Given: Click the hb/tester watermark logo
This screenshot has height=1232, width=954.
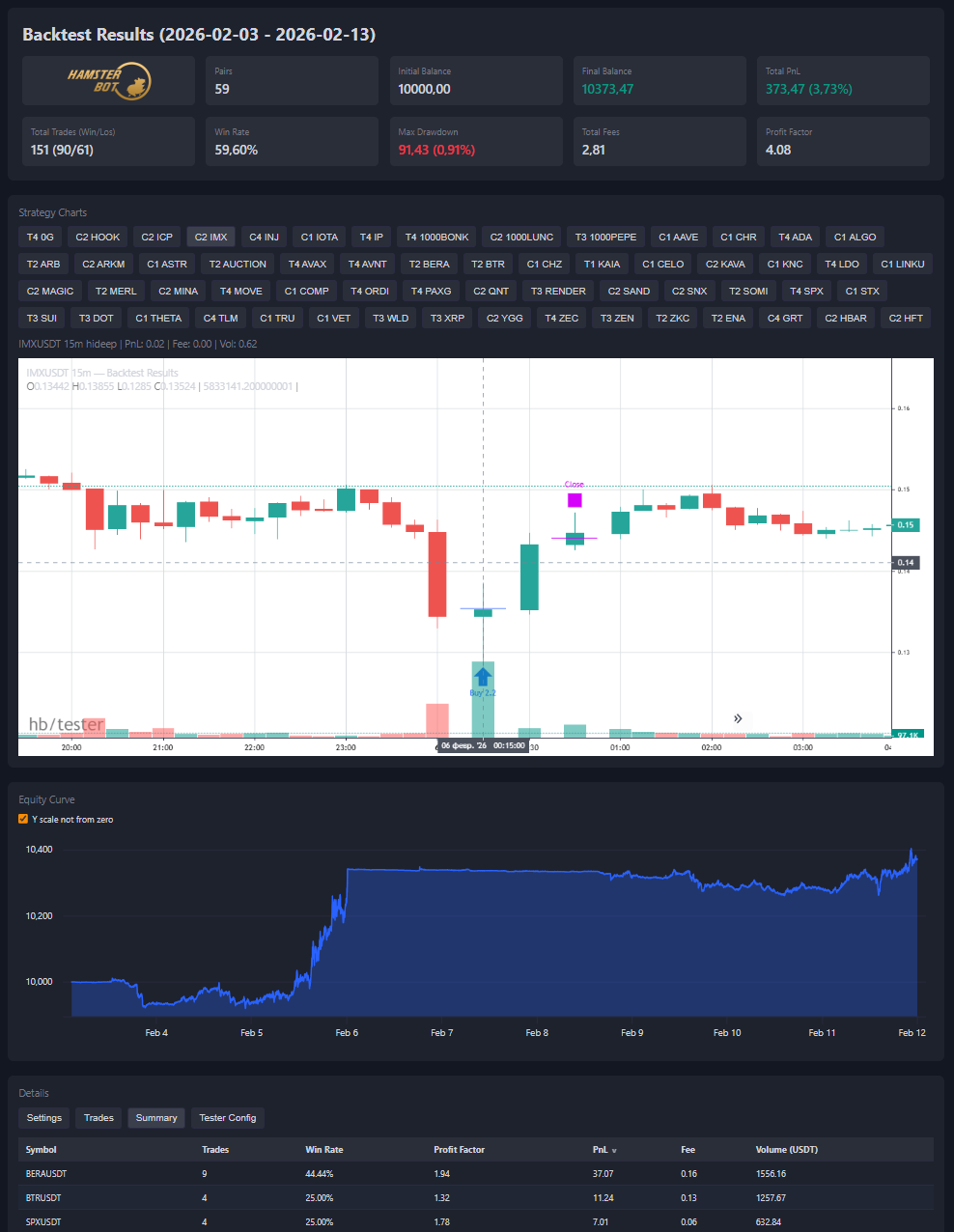Looking at the screenshot, I should point(66,724).
